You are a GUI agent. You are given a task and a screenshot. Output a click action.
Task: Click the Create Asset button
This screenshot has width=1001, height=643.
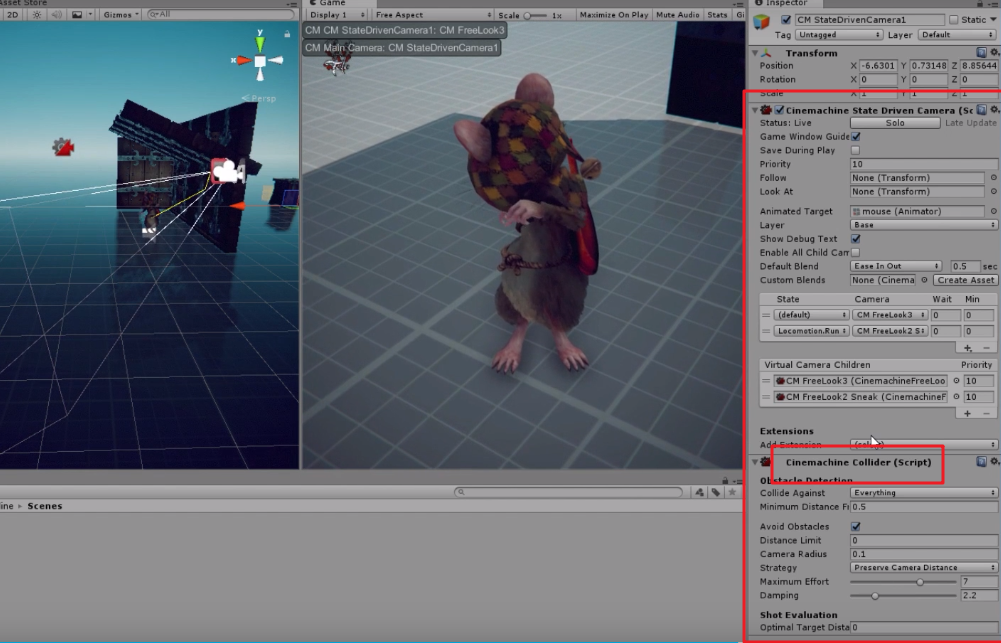point(965,280)
